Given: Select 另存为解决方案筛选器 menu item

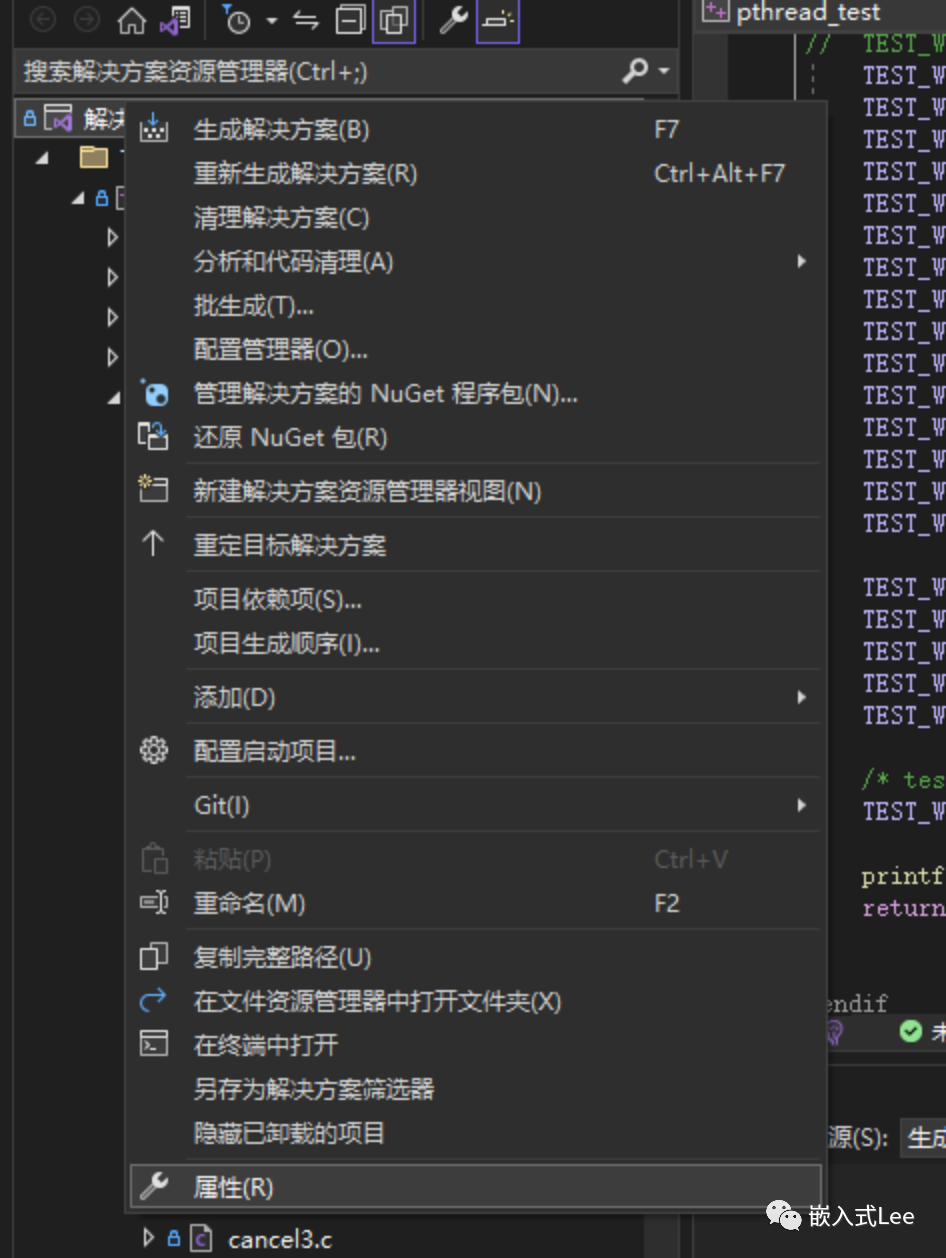Looking at the screenshot, I should point(475,1089).
